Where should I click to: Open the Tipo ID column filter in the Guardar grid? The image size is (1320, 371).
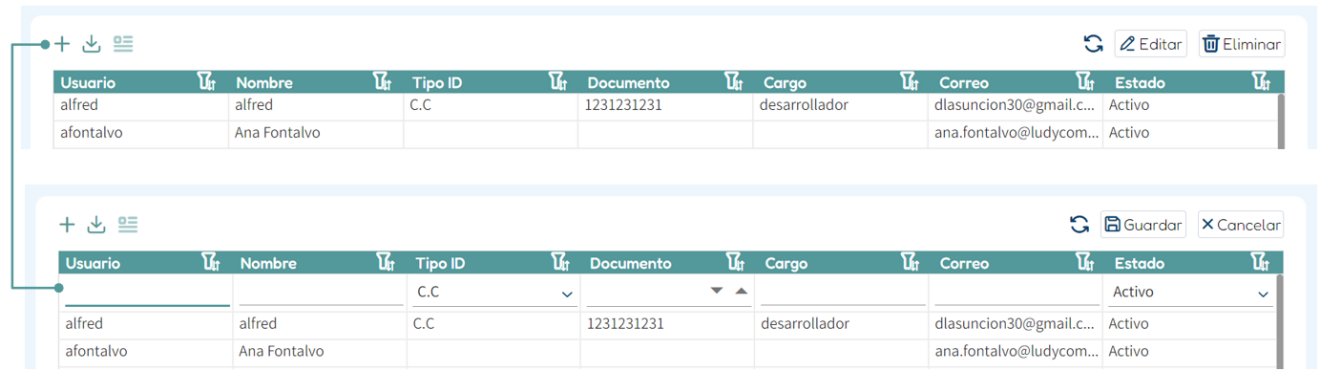tap(560, 263)
